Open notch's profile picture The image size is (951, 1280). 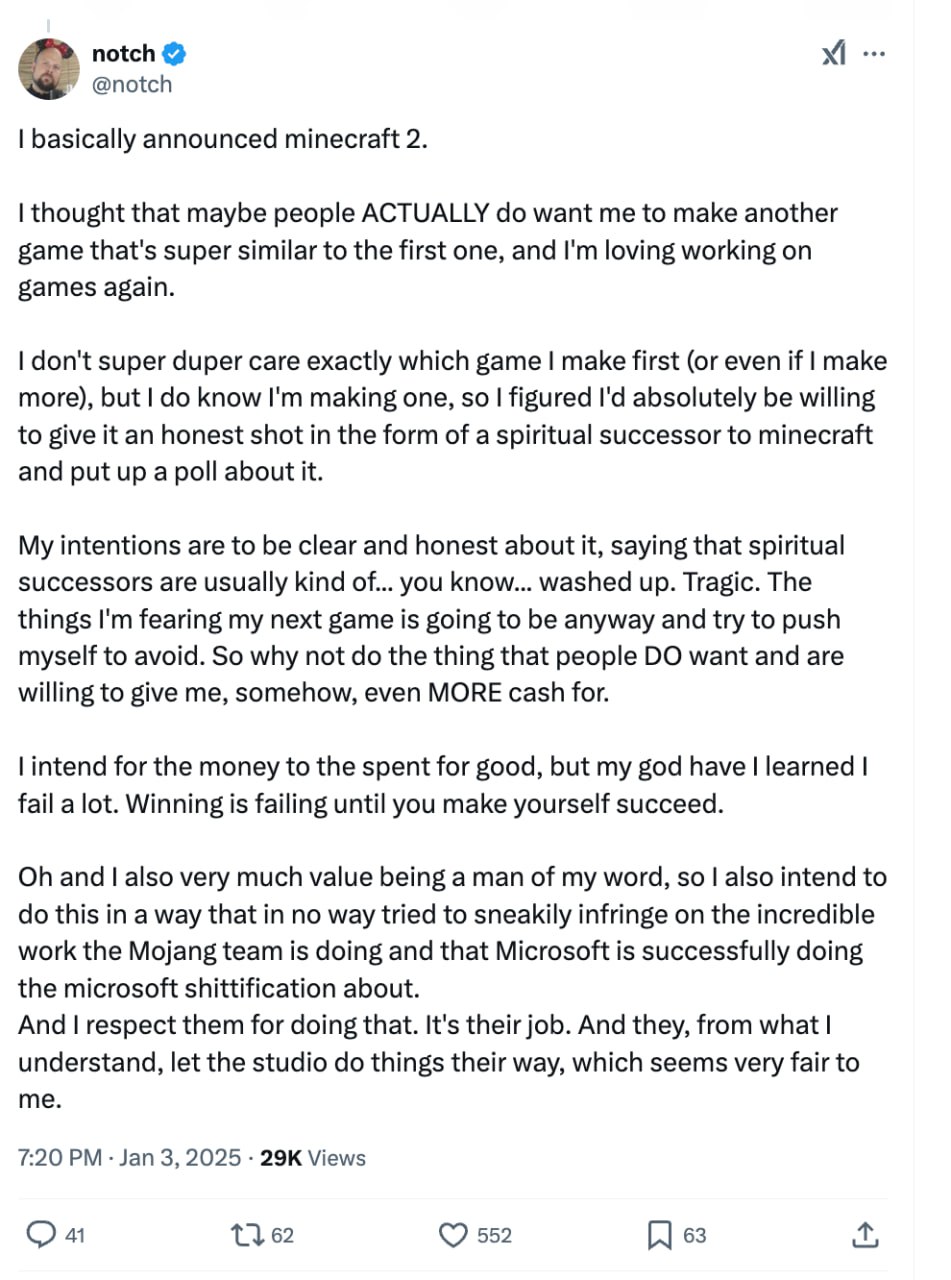pos(49,68)
